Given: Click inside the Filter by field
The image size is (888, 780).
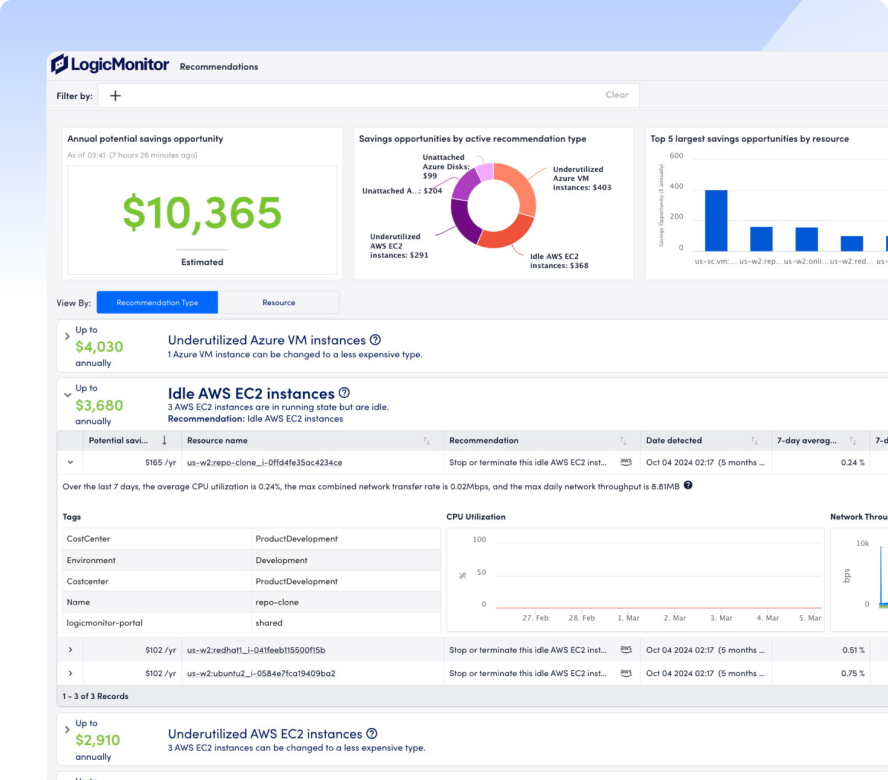Looking at the screenshot, I should tap(369, 96).
